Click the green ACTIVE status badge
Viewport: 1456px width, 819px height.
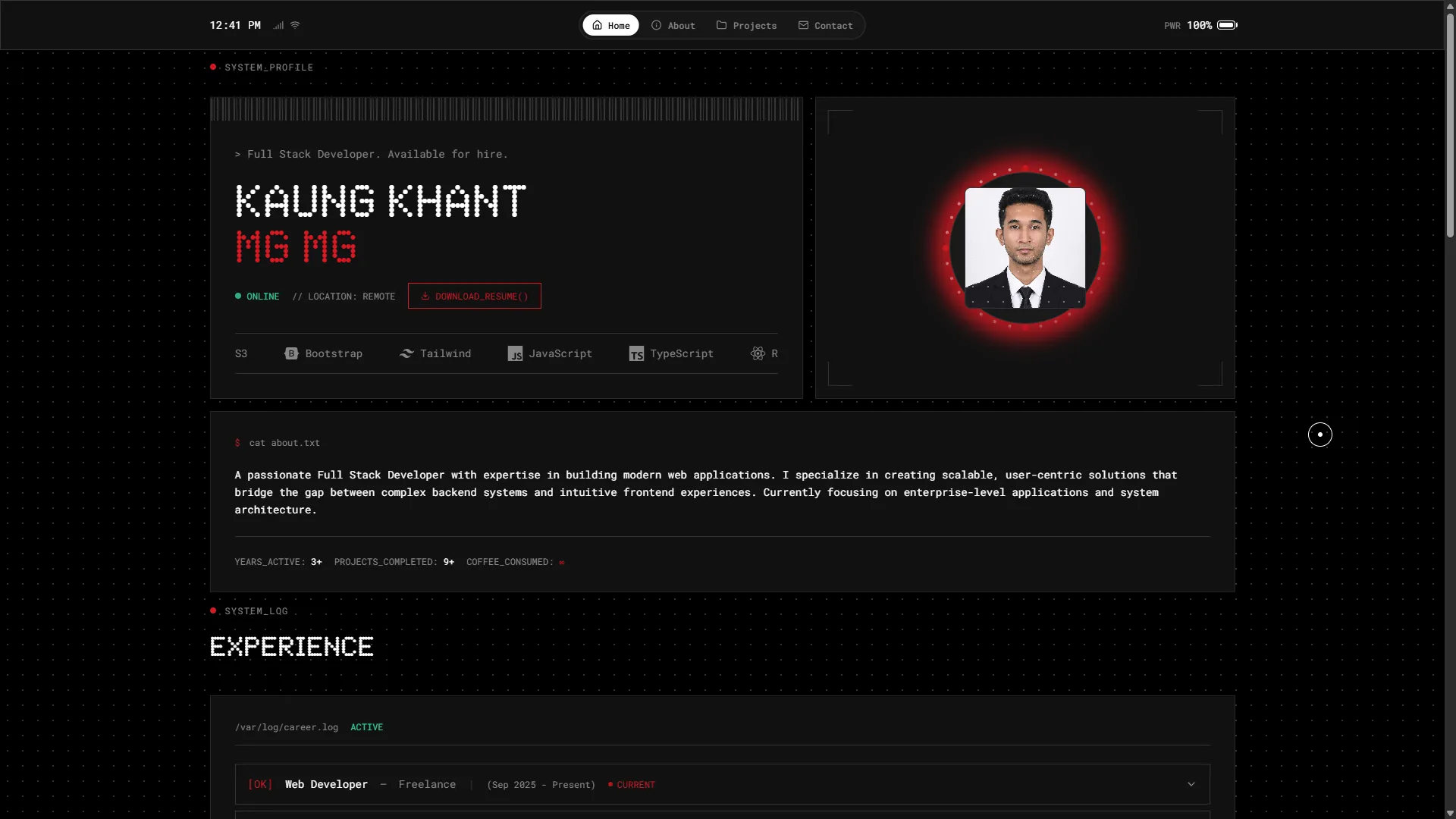click(x=366, y=726)
